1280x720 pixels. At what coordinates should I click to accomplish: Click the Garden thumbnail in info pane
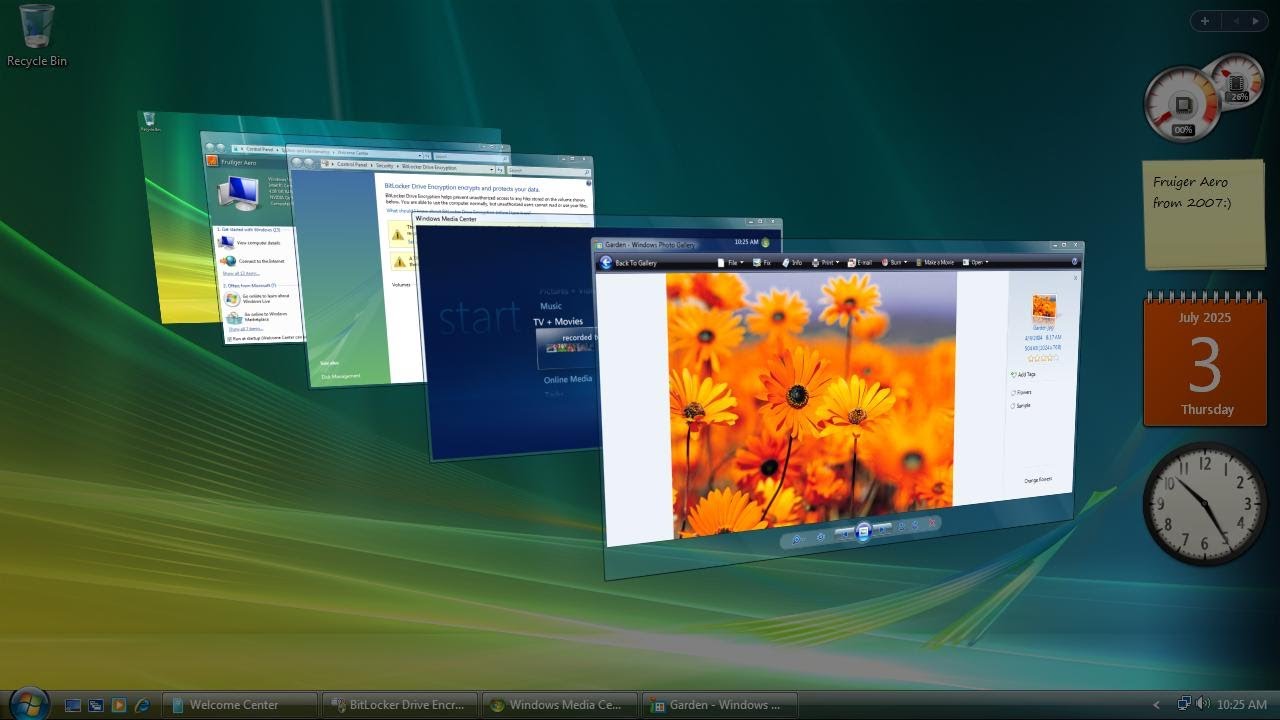(1044, 308)
